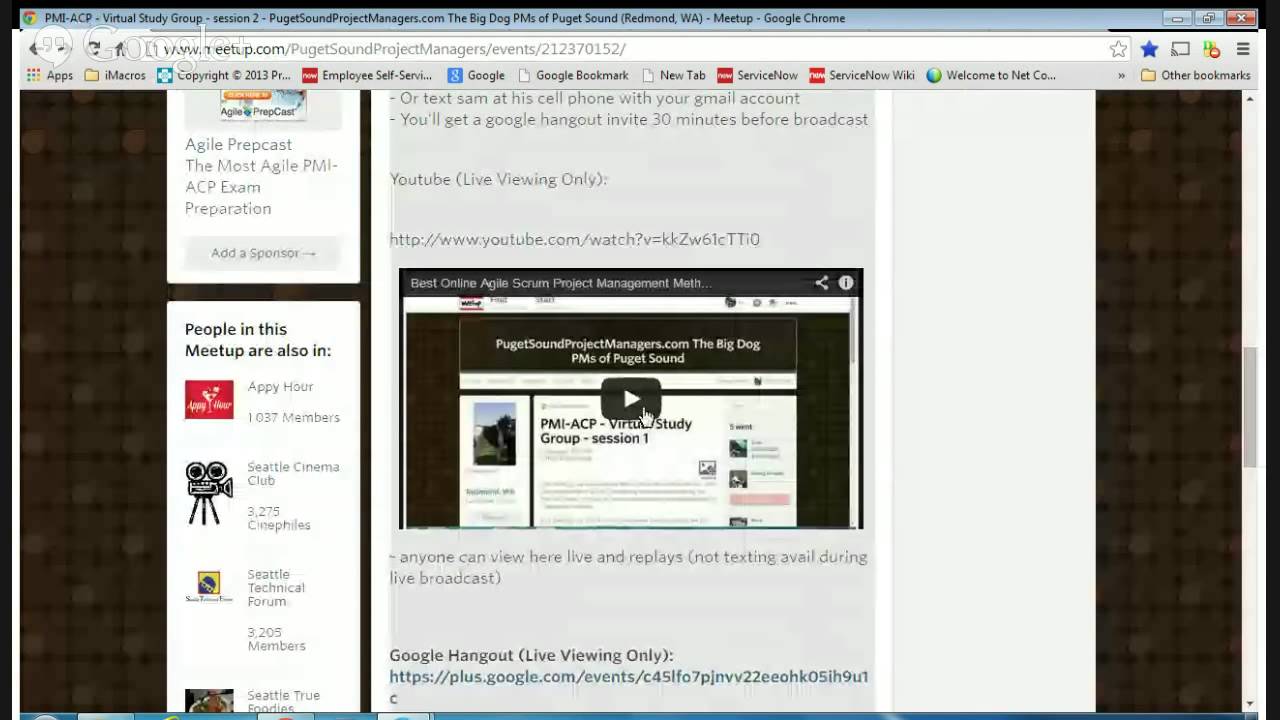Click the google hangout invite 30 minutes line

[x=629, y=119]
